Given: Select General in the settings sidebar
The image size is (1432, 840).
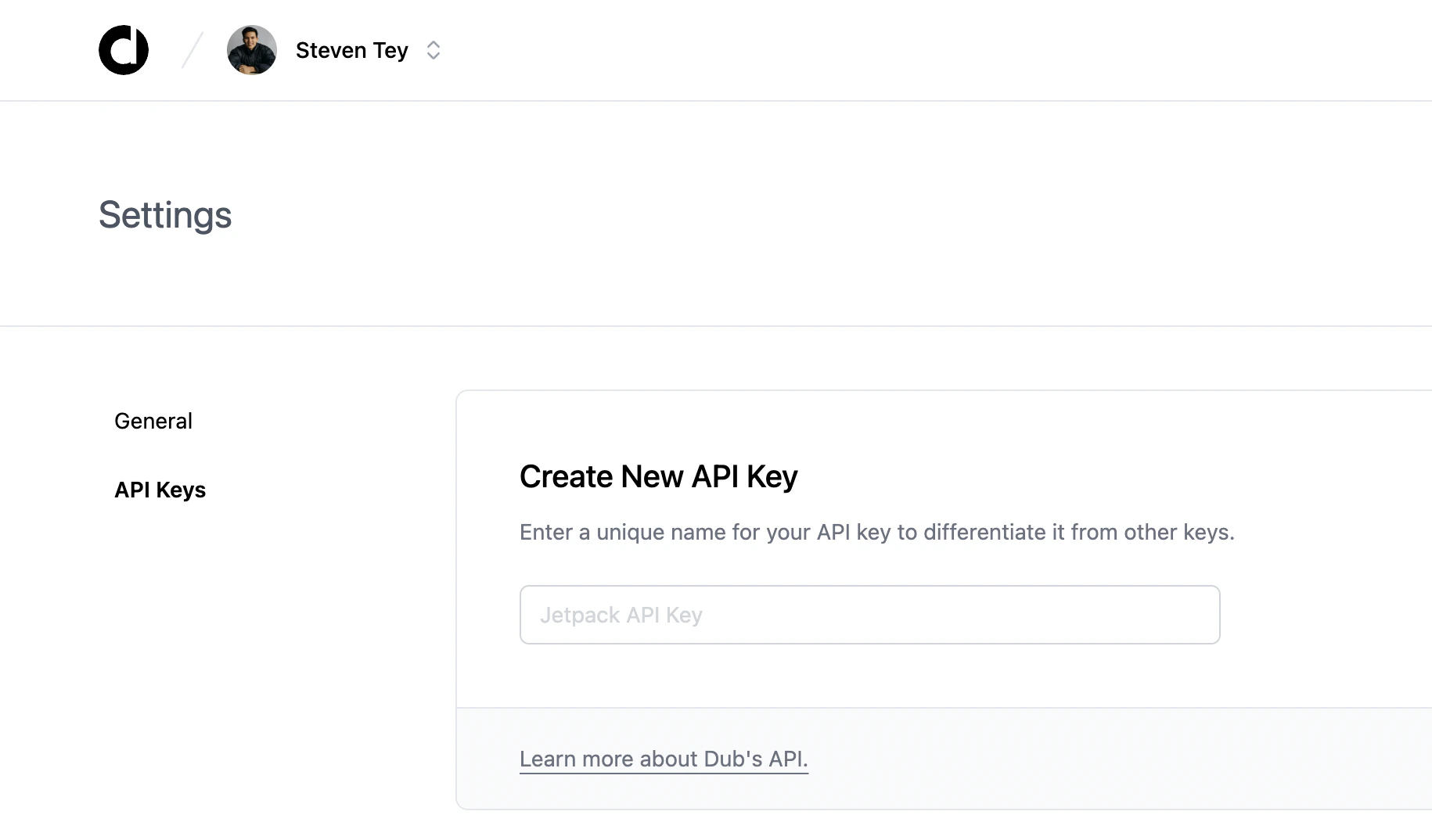Looking at the screenshot, I should coord(153,421).
